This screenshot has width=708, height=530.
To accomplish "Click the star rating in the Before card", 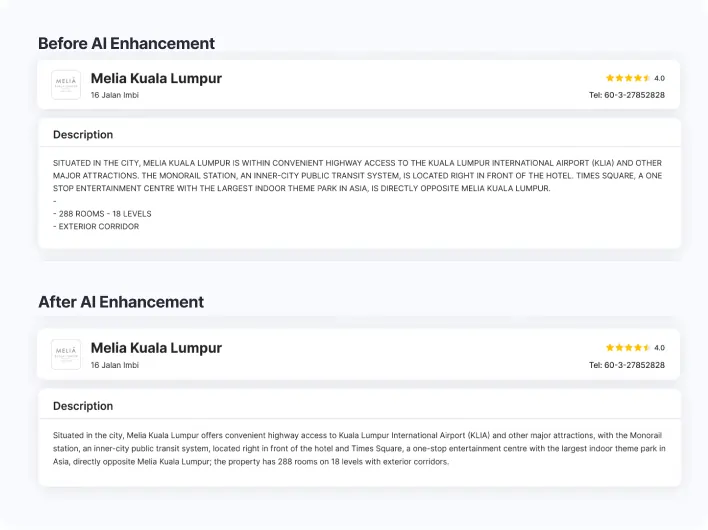I will (x=628, y=78).
